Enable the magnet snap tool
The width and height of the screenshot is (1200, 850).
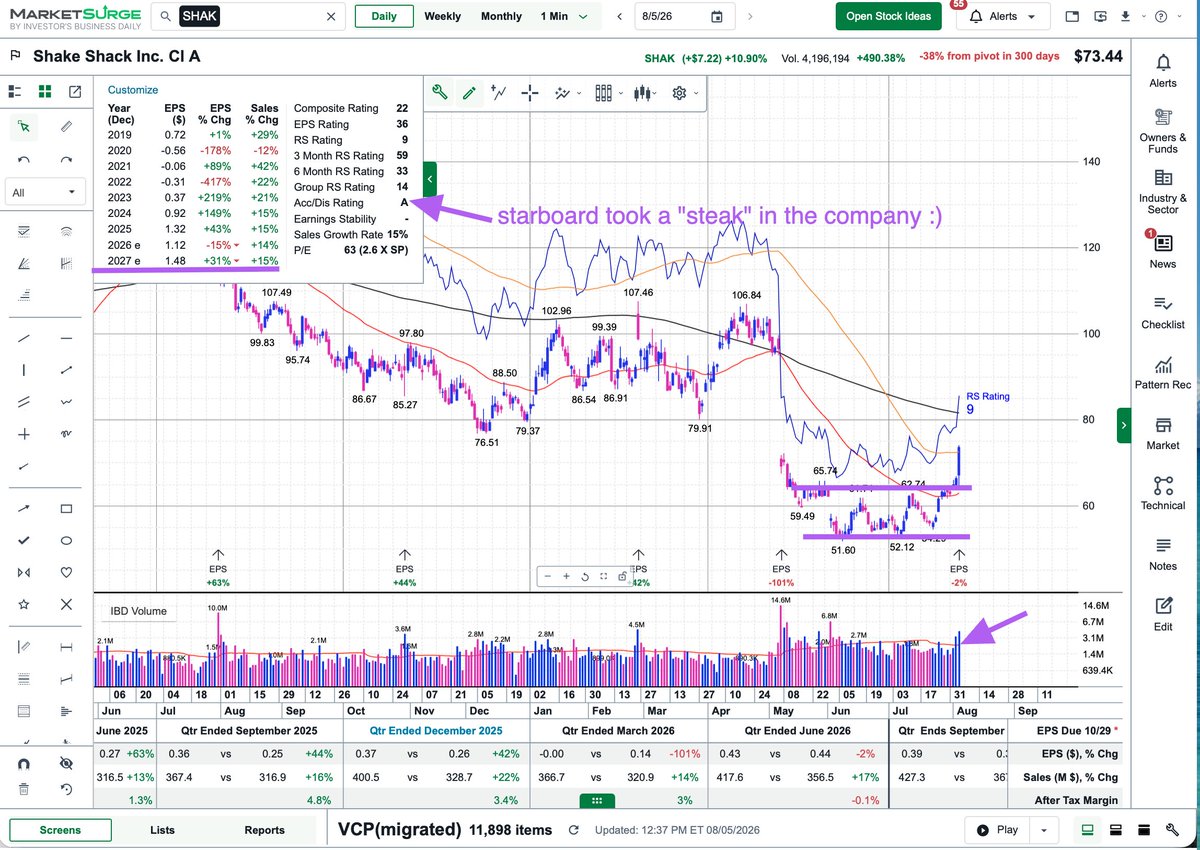[x=24, y=762]
